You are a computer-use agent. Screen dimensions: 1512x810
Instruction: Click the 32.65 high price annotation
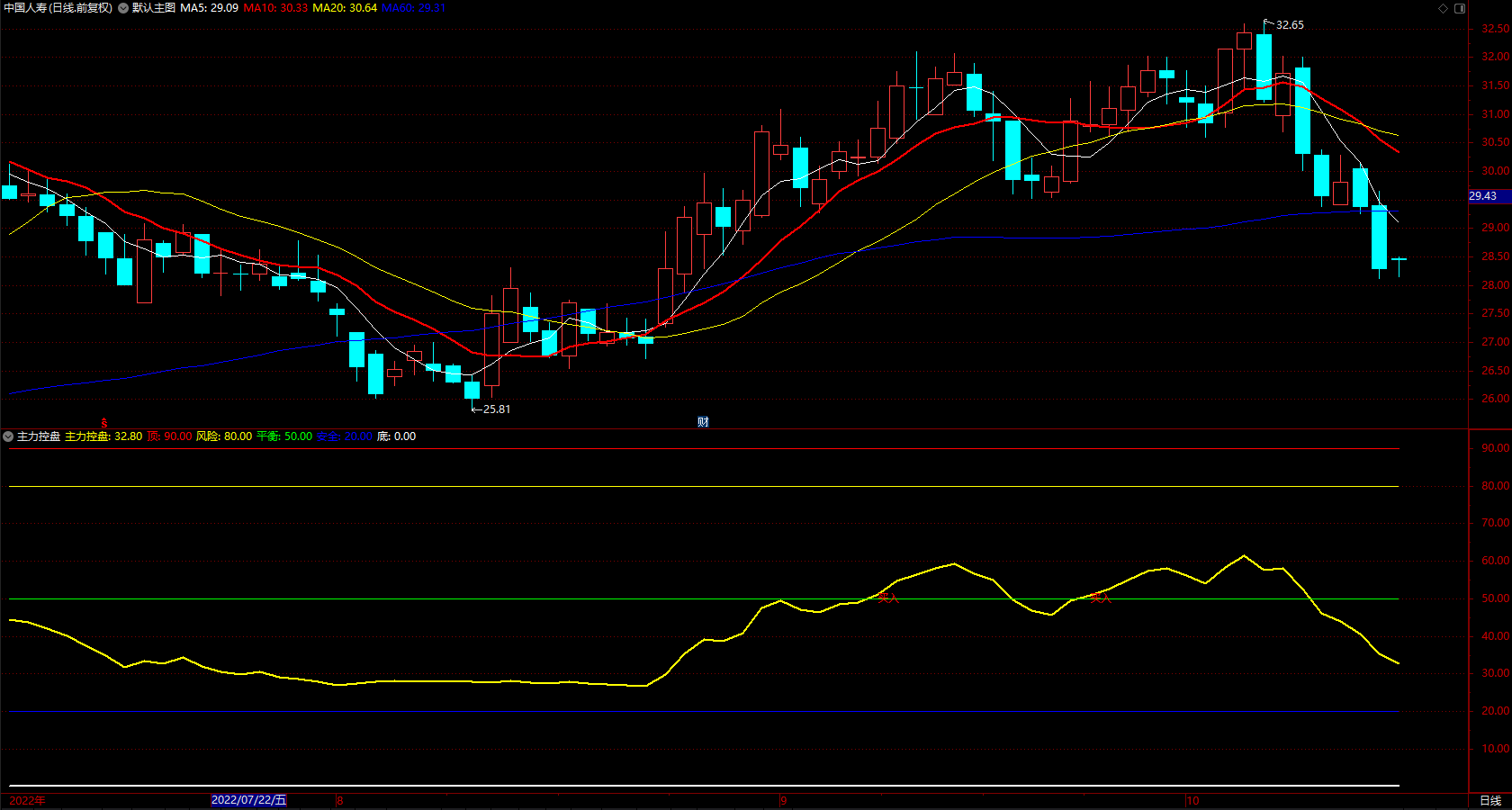[x=1290, y=25]
